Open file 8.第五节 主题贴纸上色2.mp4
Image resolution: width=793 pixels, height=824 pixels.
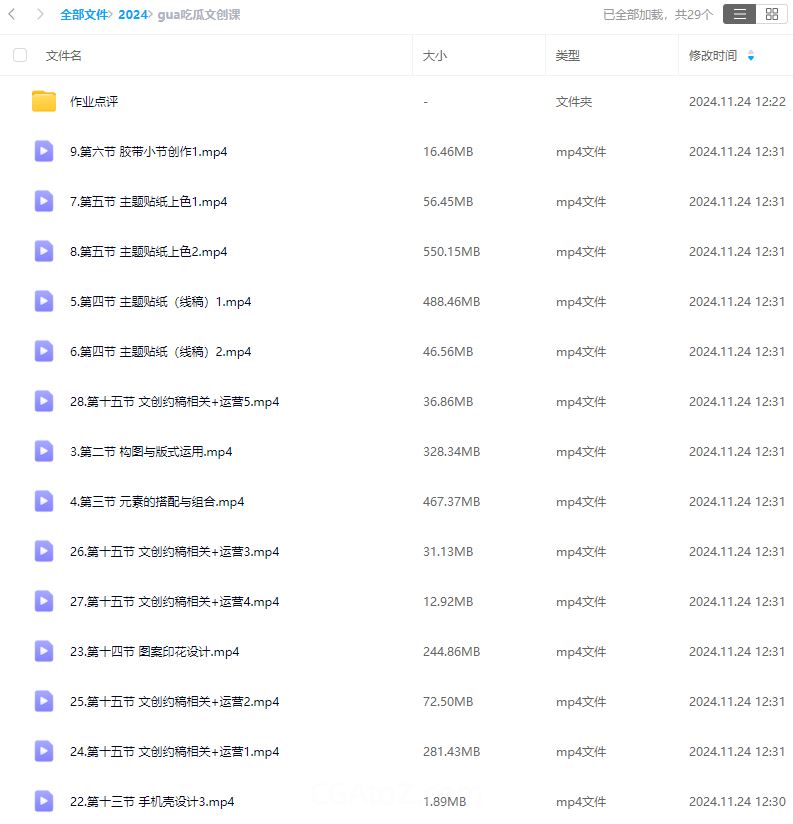[x=148, y=252]
